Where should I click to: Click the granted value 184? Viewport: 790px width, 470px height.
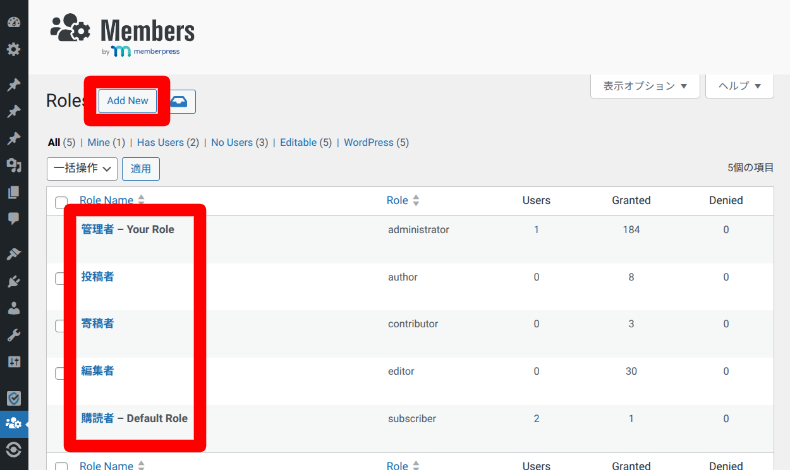[631, 230]
